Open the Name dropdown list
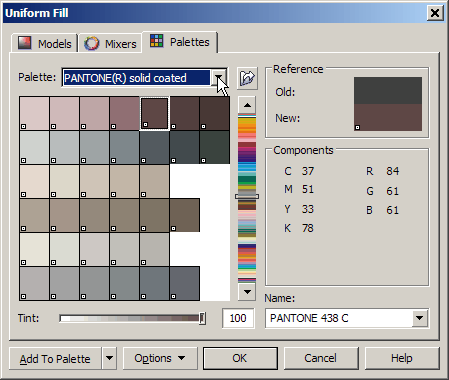This screenshot has width=449, height=380. 420,318
